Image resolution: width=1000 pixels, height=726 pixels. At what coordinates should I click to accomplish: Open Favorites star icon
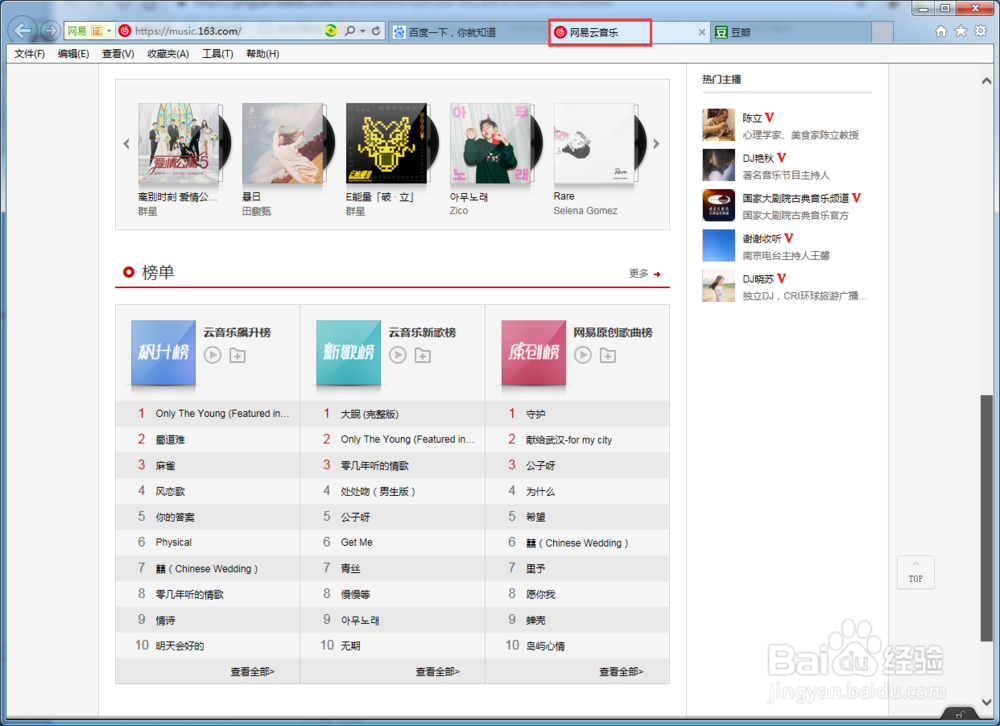click(961, 31)
